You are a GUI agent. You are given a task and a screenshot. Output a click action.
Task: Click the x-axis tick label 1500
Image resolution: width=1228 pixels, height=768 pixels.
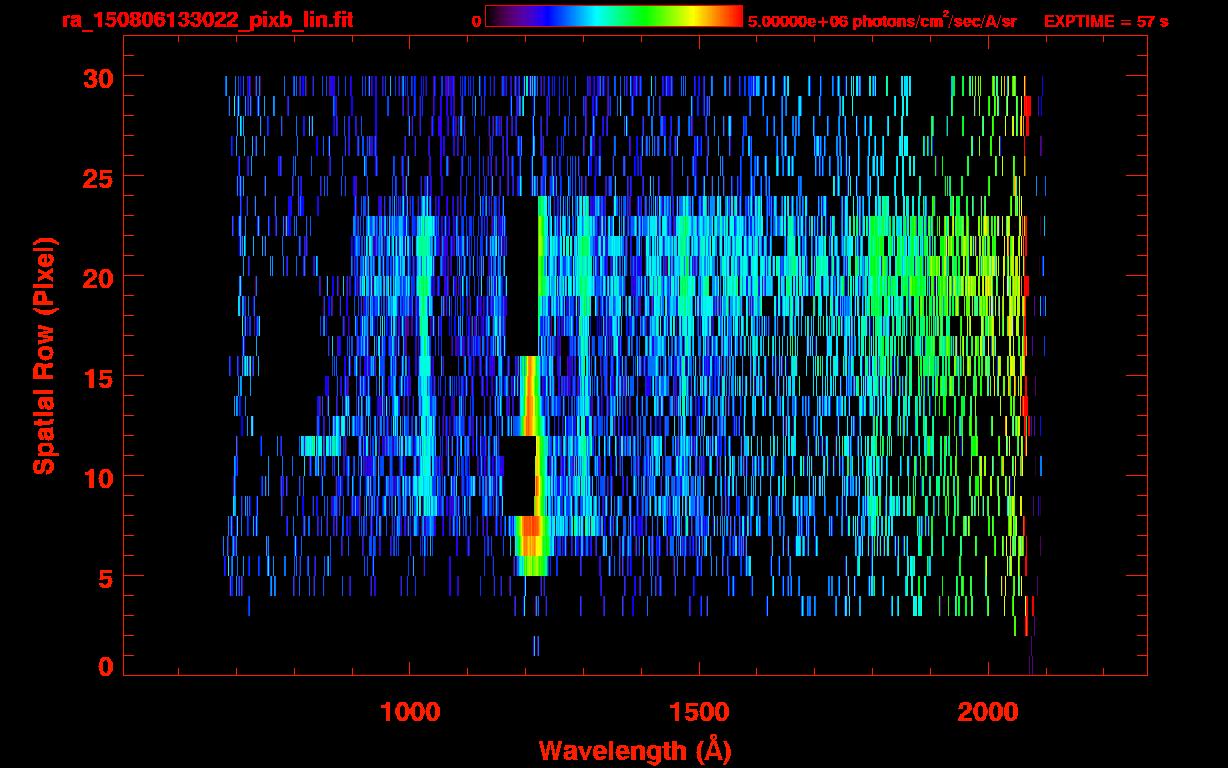coord(698,712)
